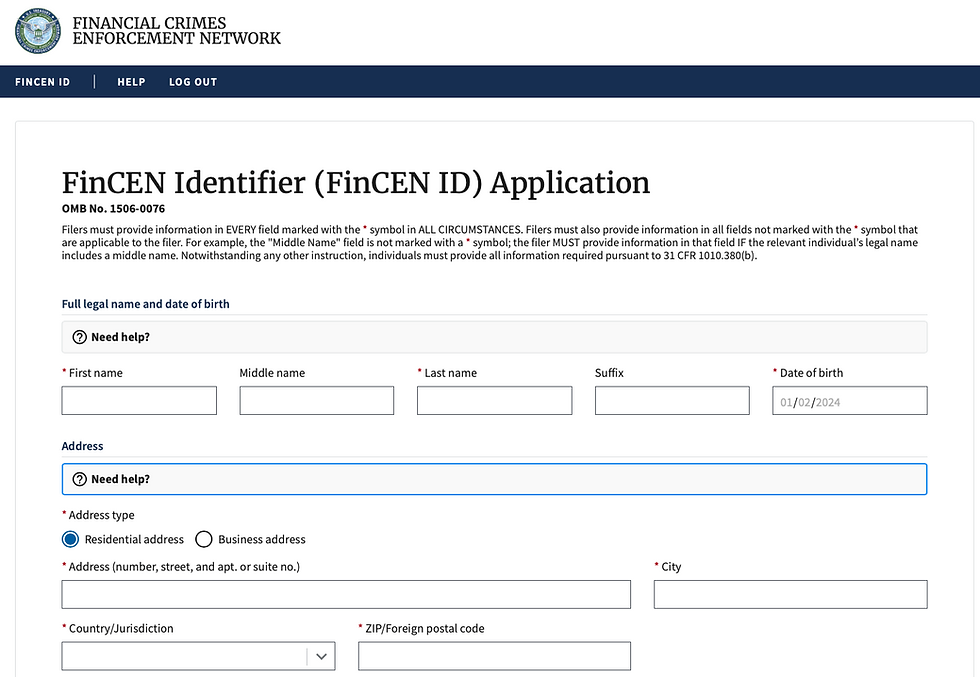Click the question mark icon in the Address section
This screenshot has width=980, height=677.
pyautogui.click(x=79, y=479)
